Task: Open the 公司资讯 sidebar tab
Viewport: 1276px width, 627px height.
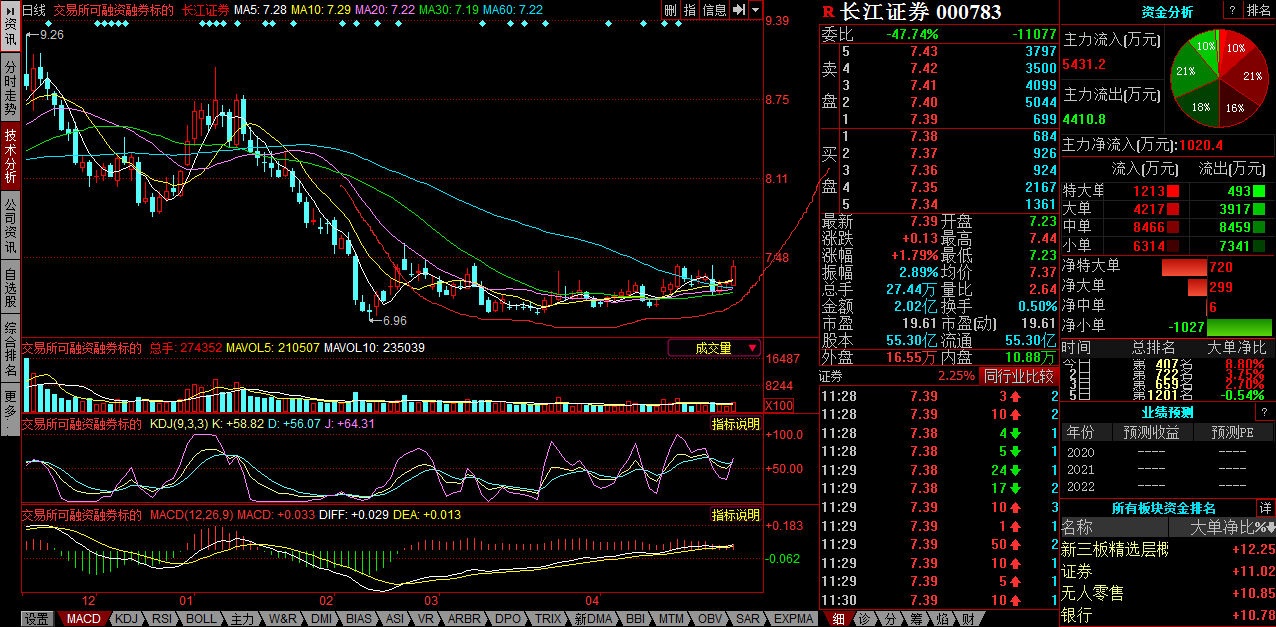Action: pyautogui.click(x=9, y=225)
